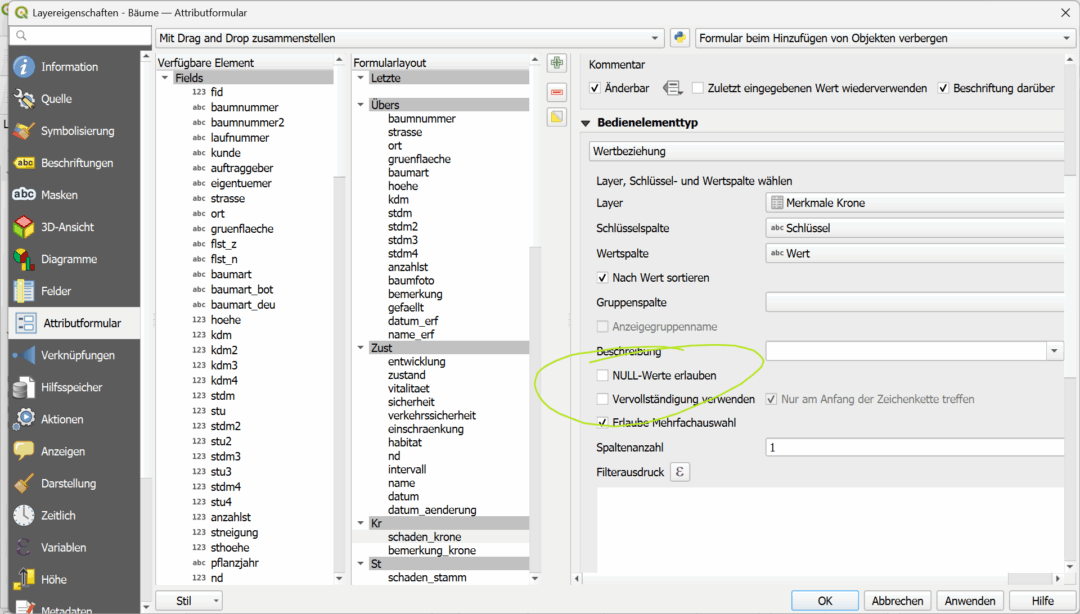Open the 3D-Ansicht sidebar section
This screenshot has height=614, width=1080.
(x=67, y=227)
